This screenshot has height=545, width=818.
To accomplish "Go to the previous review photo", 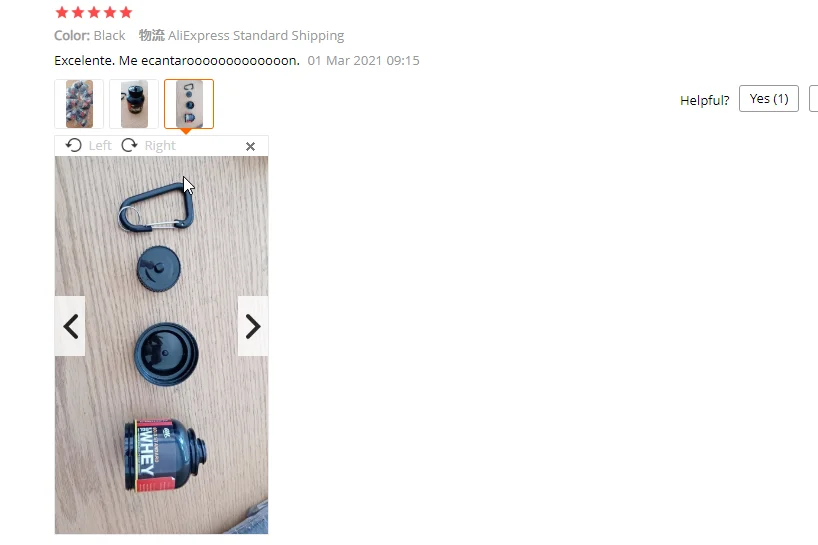I will pyautogui.click(x=70, y=326).
